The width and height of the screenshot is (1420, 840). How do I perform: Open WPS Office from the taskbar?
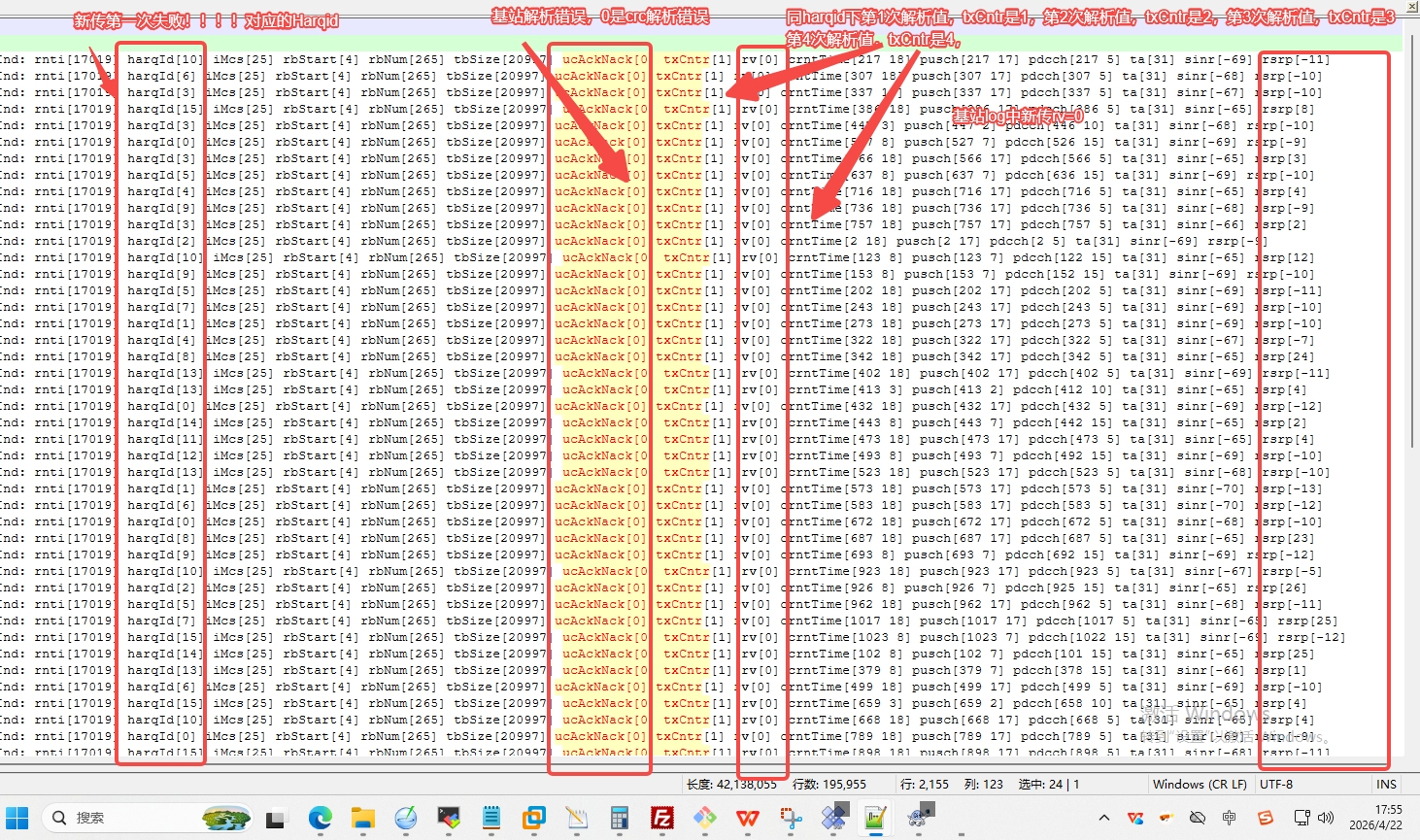coord(748,818)
